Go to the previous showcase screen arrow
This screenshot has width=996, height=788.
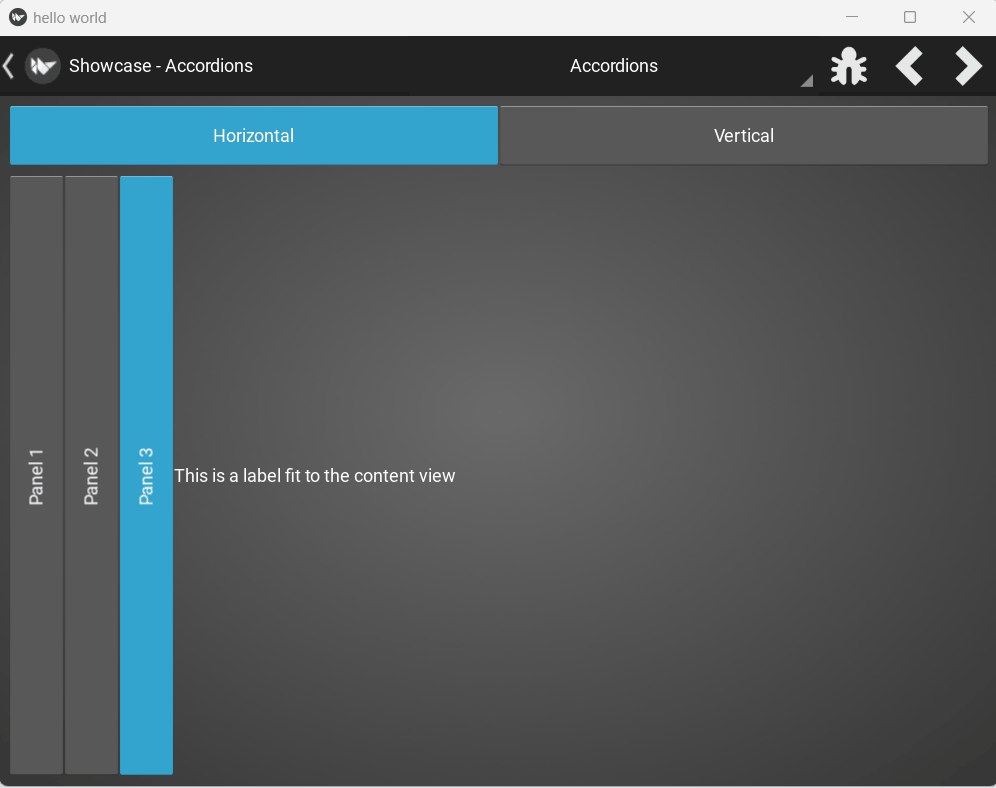point(909,66)
